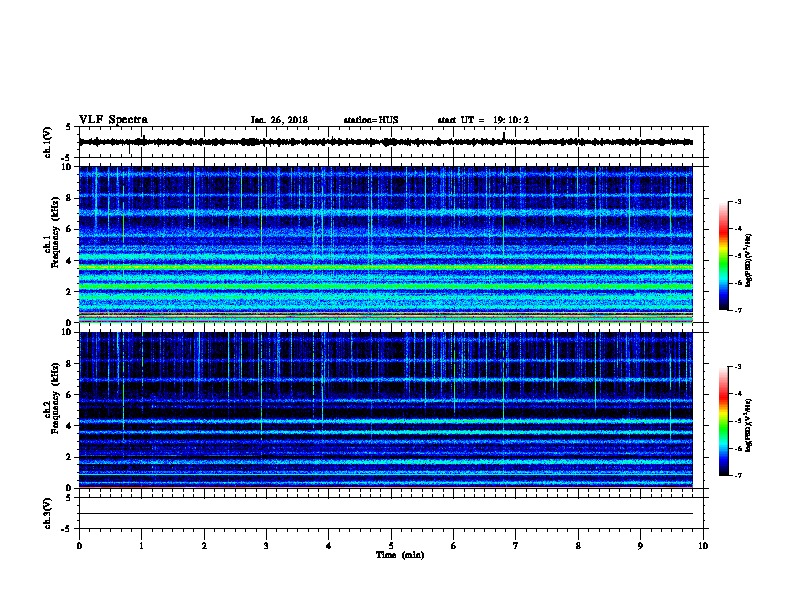Screen dimensions: 792x612
Task: Click the "ch.1(V)" y-axis label
Action: coord(48,142)
